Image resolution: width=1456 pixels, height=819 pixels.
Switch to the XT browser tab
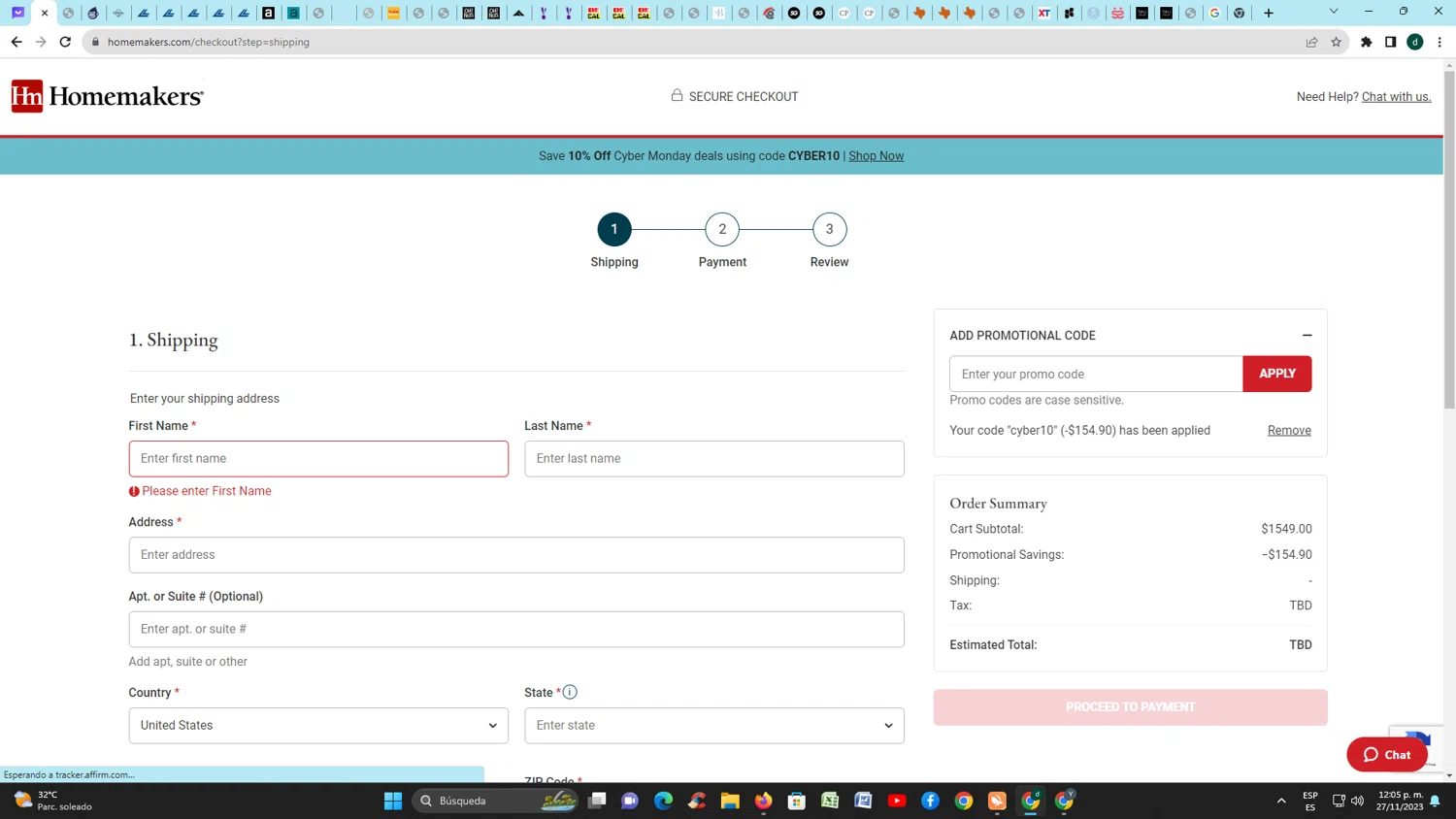point(1043,13)
